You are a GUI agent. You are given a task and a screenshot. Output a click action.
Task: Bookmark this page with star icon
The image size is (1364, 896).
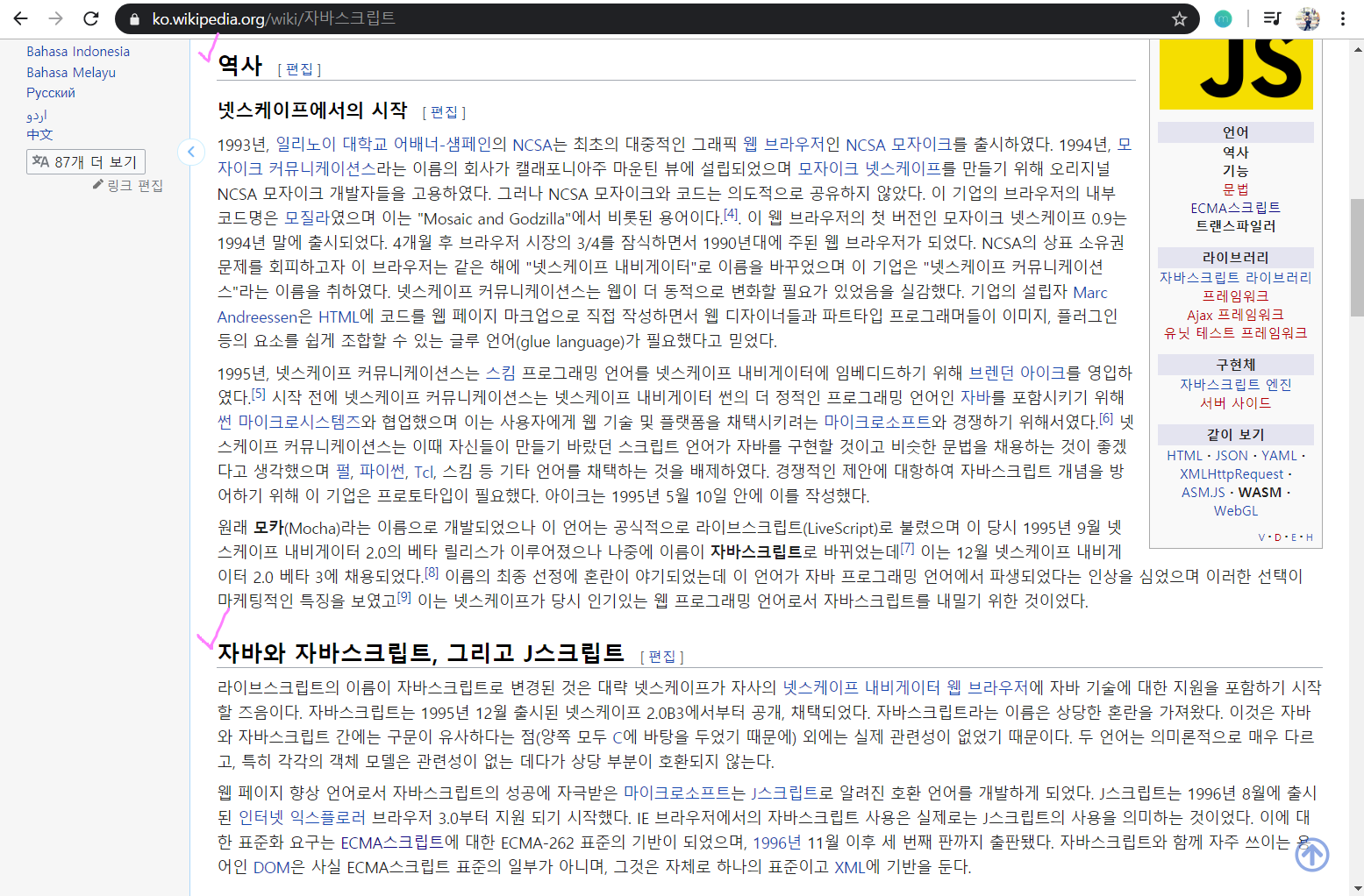point(1180,18)
